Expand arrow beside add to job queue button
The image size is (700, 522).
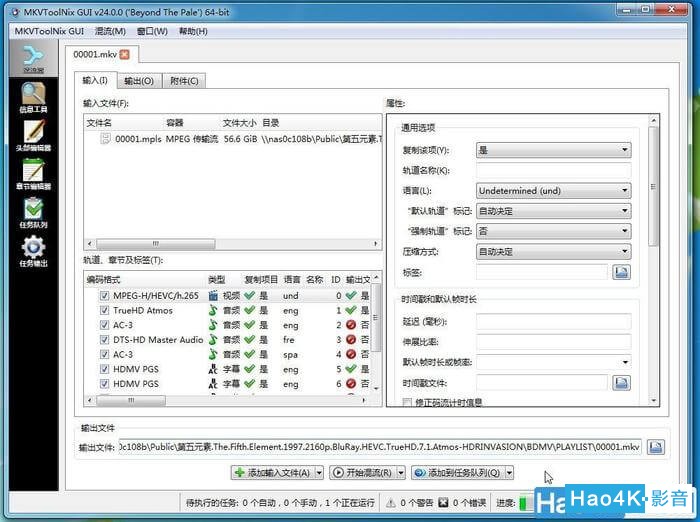tap(509, 472)
